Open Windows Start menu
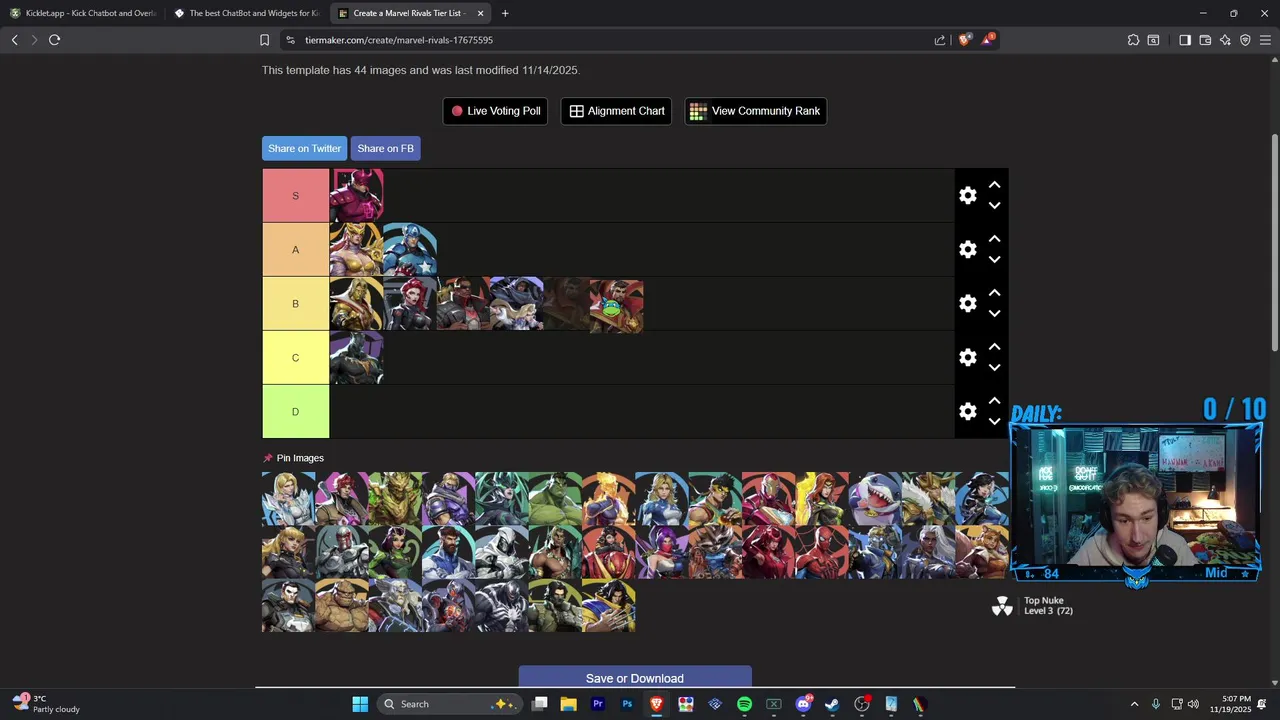Screen dimensions: 1280x720 (360, 704)
